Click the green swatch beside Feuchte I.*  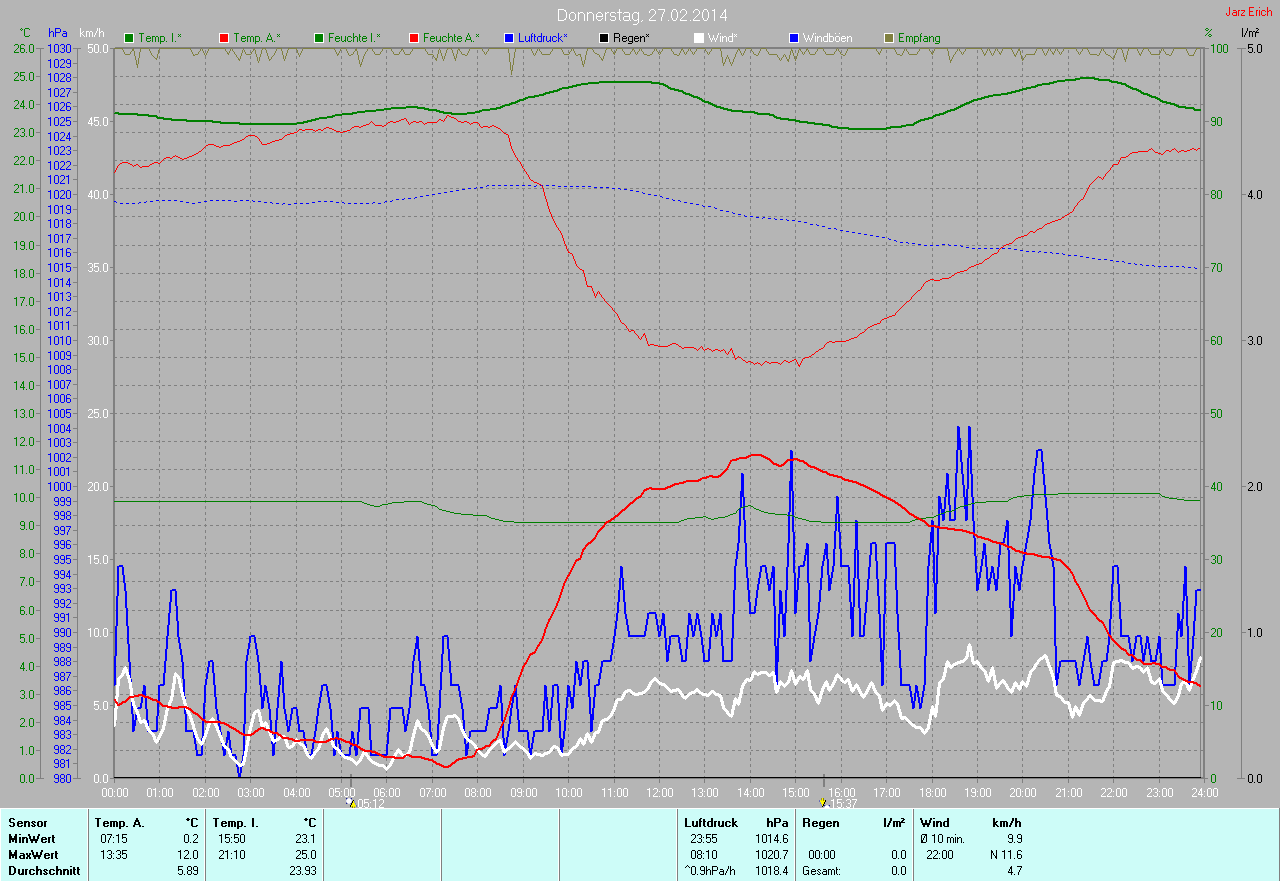pos(319,38)
